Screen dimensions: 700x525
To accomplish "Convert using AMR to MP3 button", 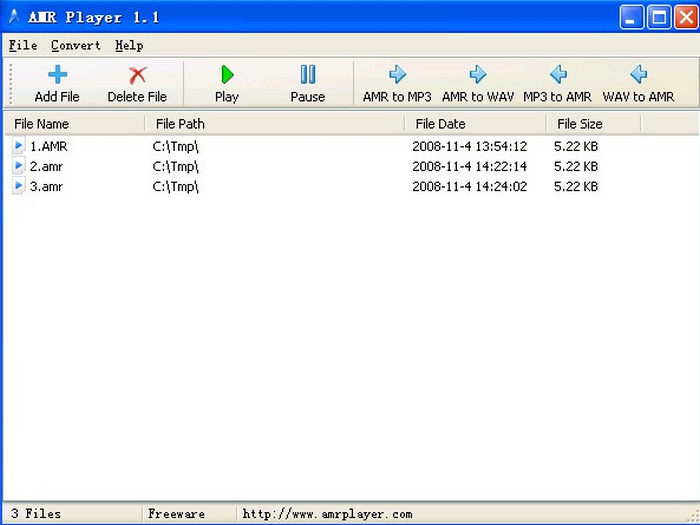I will pyautogui.click(x=397, y=83).
